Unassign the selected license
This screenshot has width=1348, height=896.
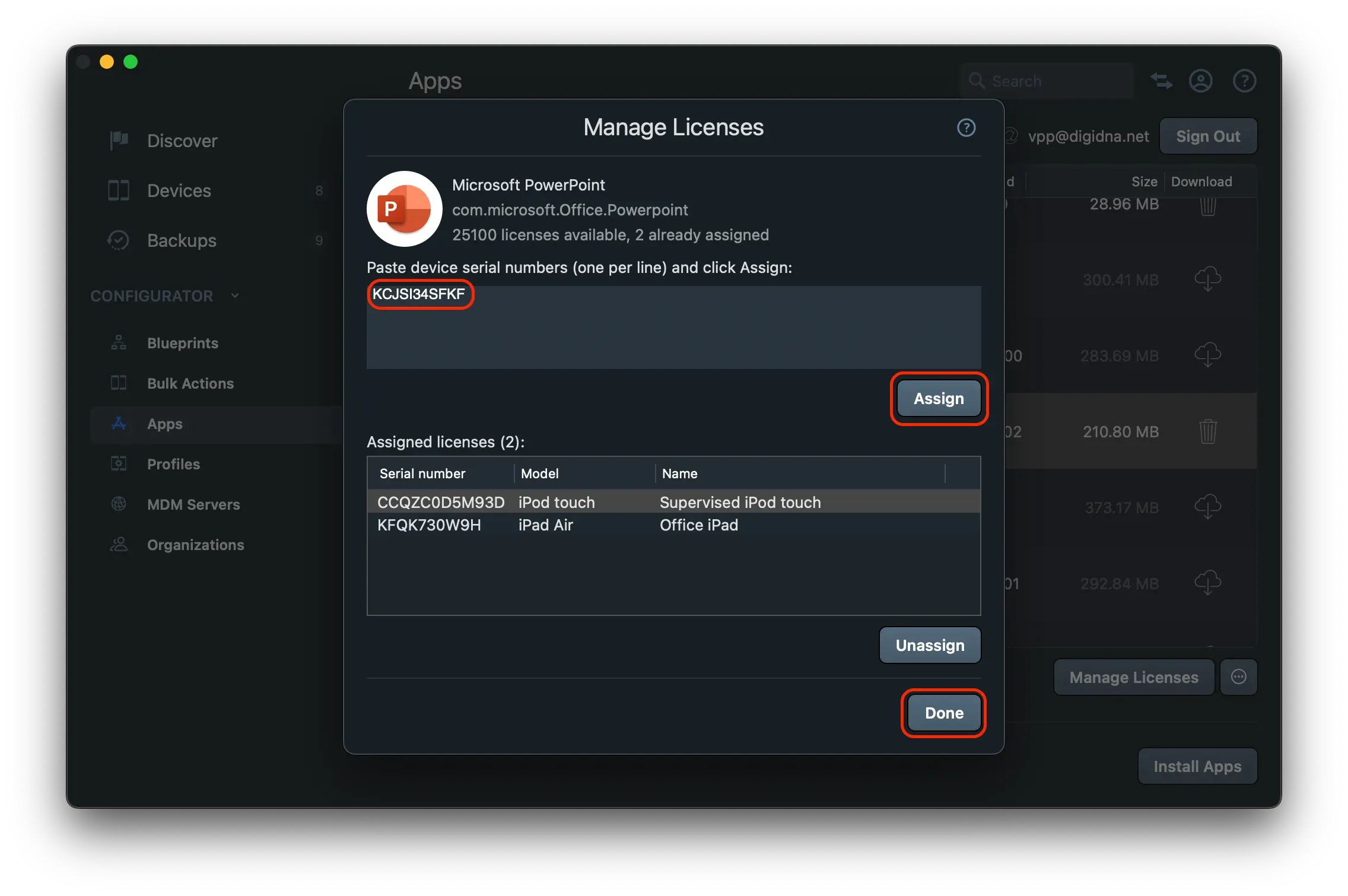[930, 645]
